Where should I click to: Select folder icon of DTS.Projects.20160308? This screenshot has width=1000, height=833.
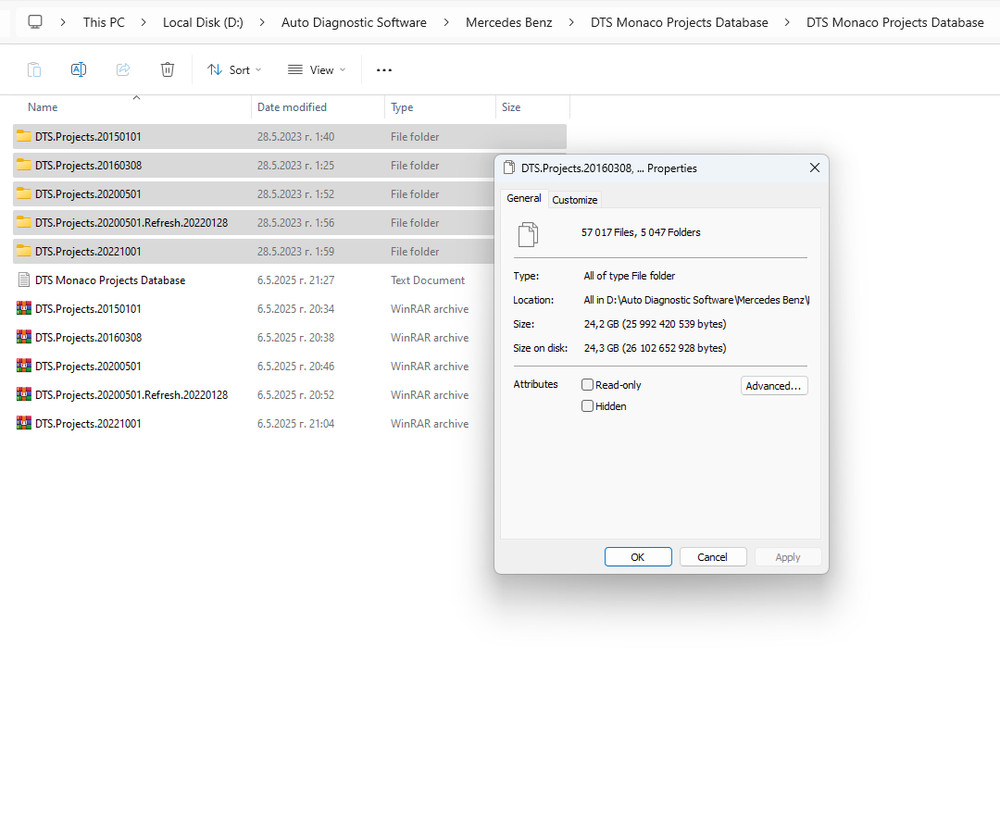24,165
